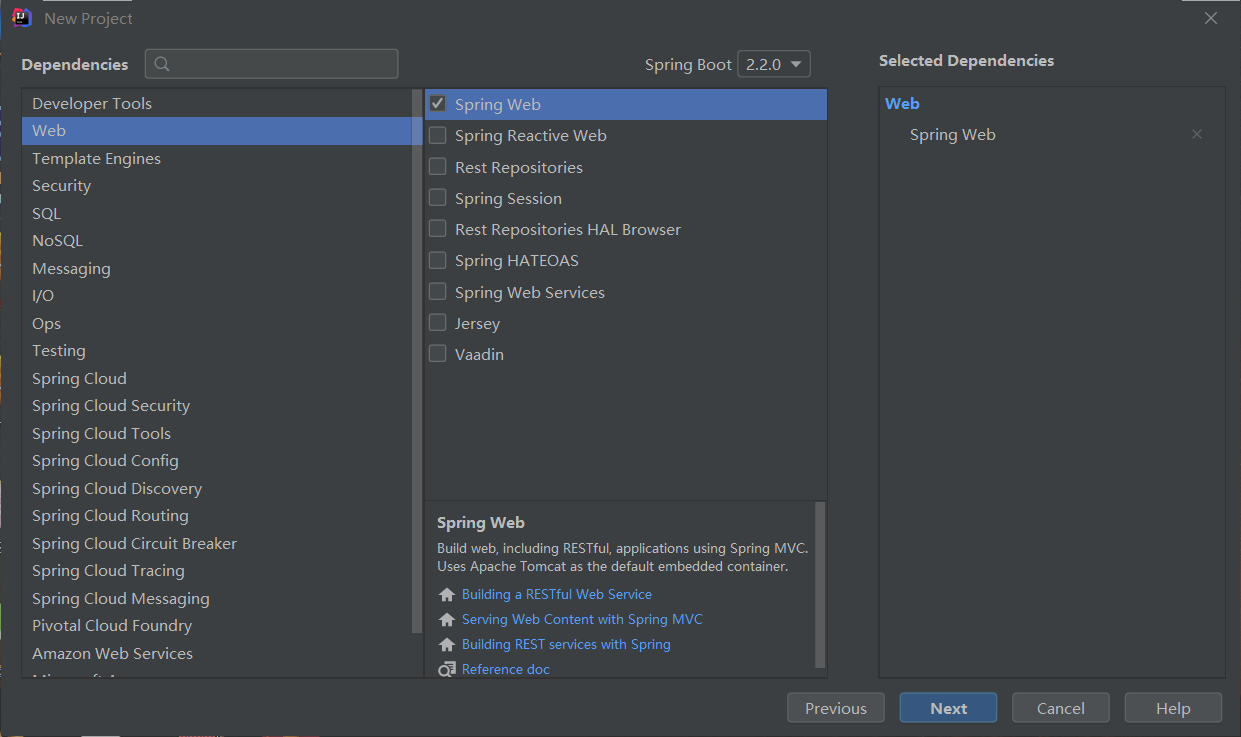
Task: Select Amazon Web Services category
Action: pos(217,653)
